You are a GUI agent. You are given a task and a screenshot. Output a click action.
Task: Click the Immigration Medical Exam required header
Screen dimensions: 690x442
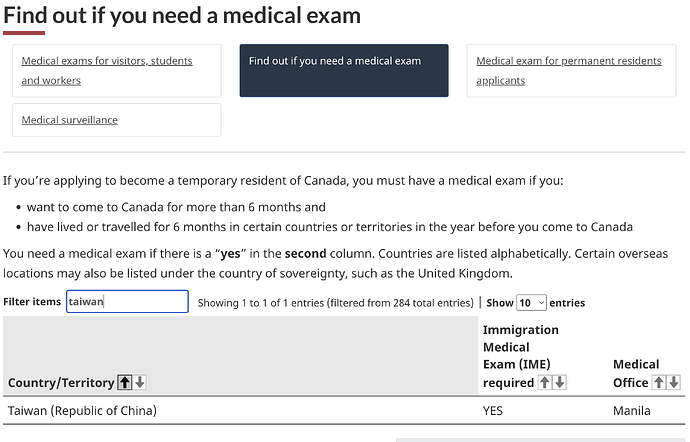click(521, 356)
